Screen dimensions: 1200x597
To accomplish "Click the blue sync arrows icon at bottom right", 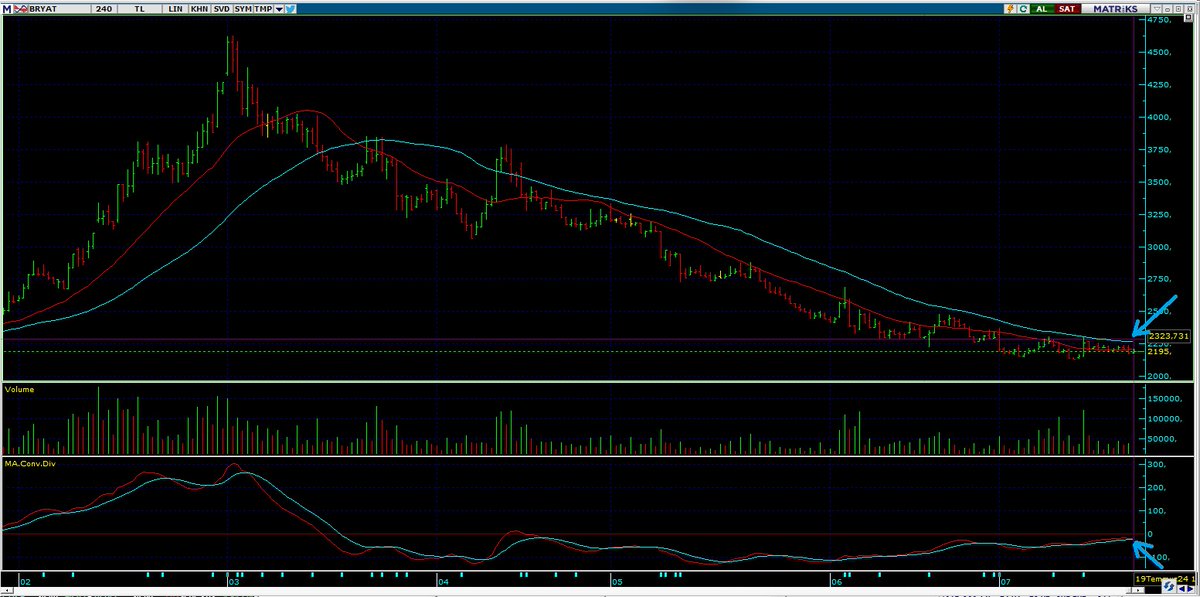I will point(1169,586).
